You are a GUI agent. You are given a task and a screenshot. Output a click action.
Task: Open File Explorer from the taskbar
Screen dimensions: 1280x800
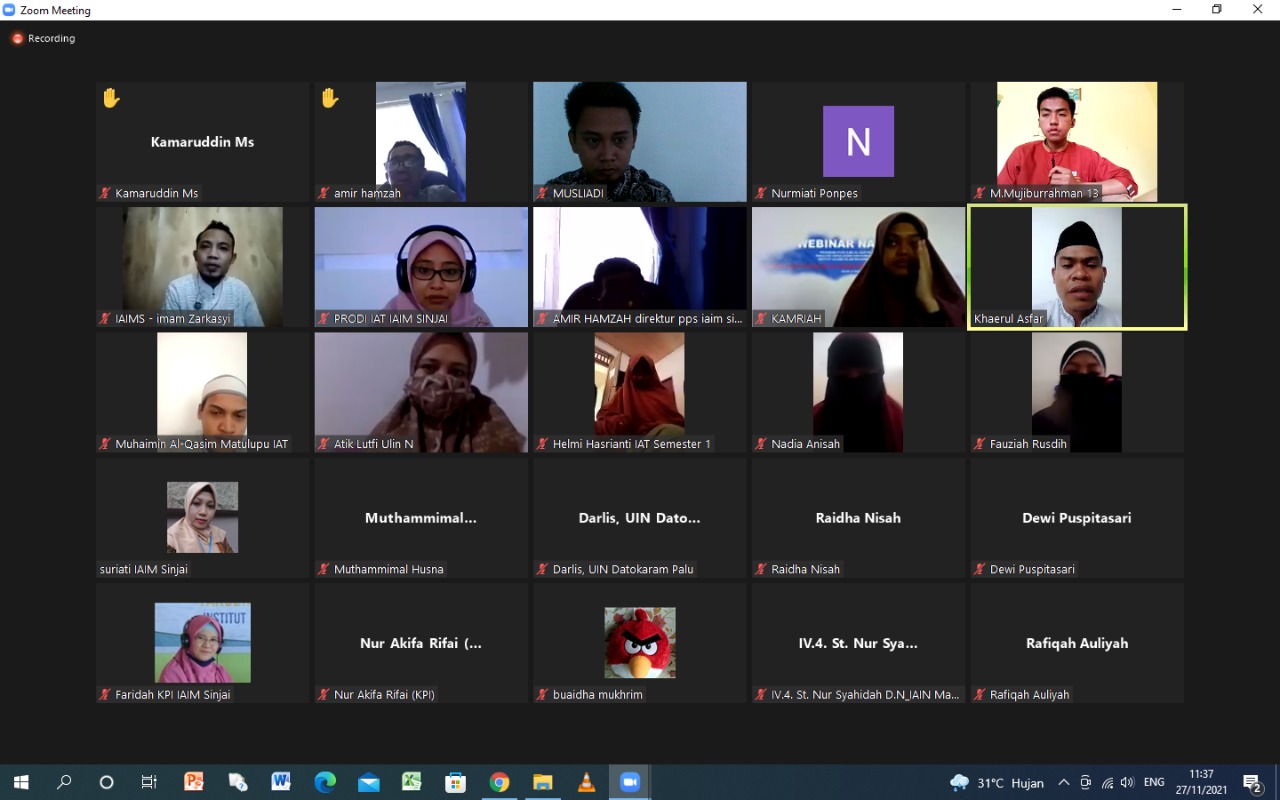543,782
